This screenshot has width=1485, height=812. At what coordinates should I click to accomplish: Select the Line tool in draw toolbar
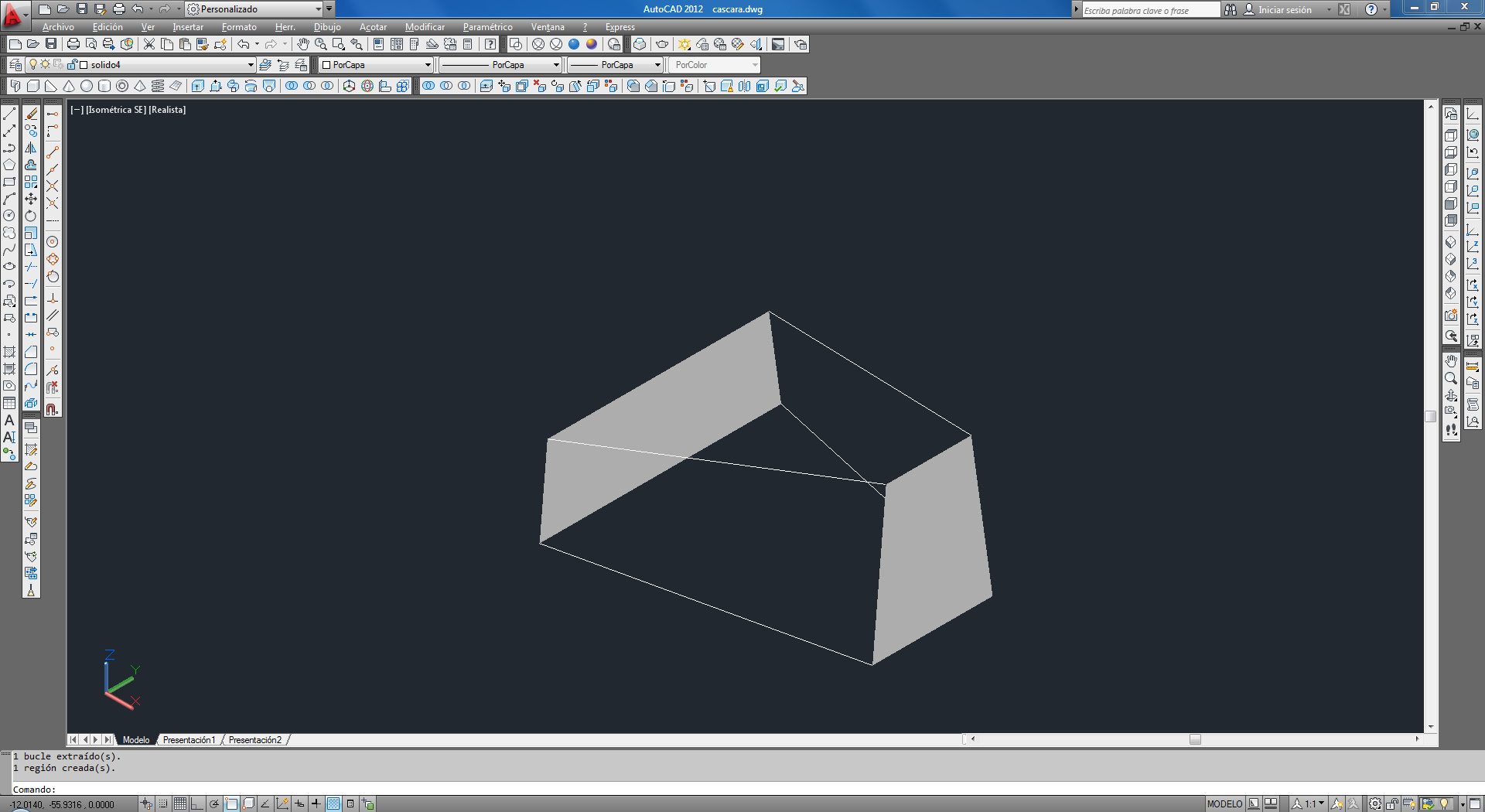coord(9,114)
